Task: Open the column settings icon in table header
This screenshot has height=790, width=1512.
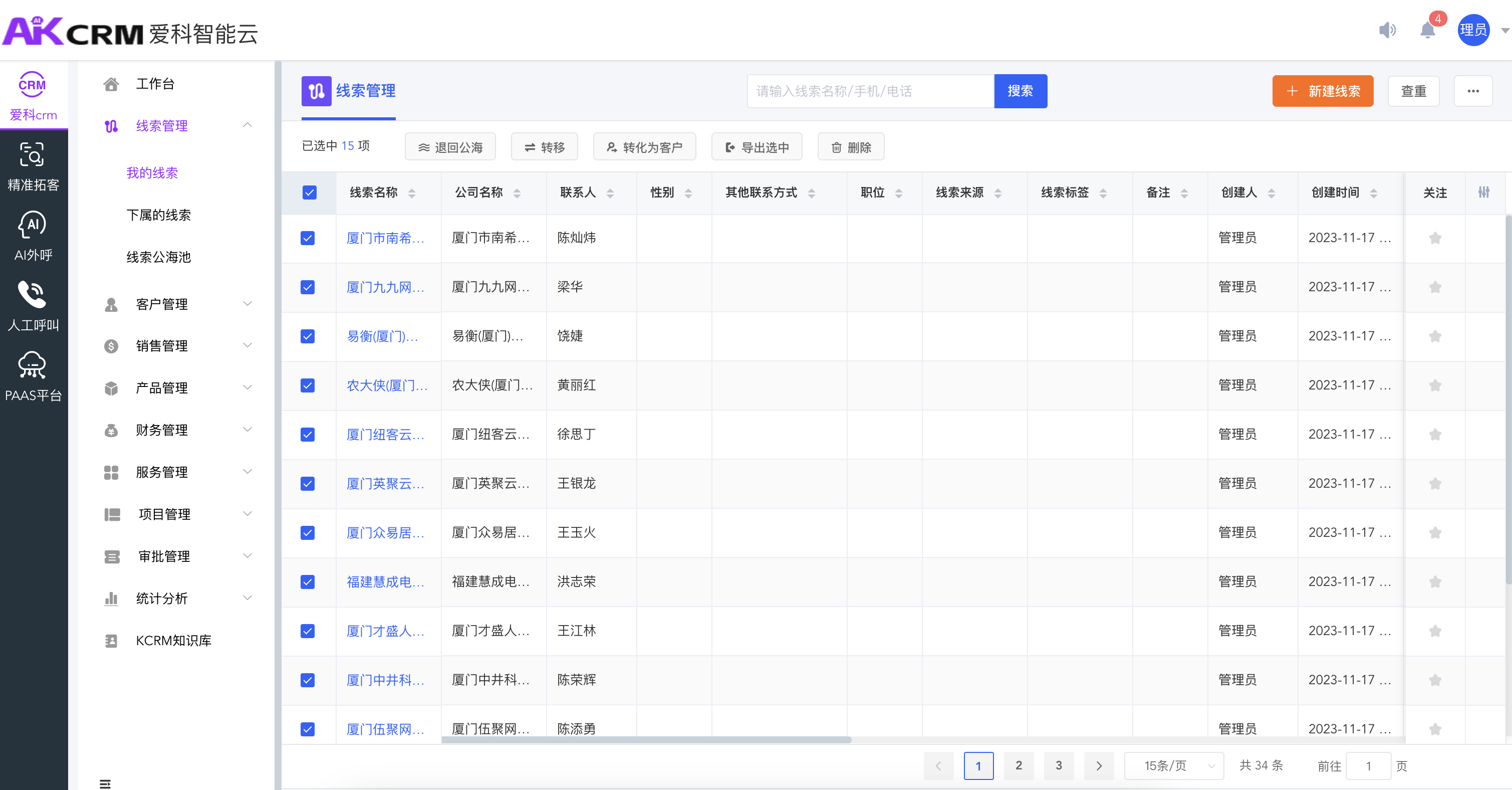Action: [x=1483, y=192]
